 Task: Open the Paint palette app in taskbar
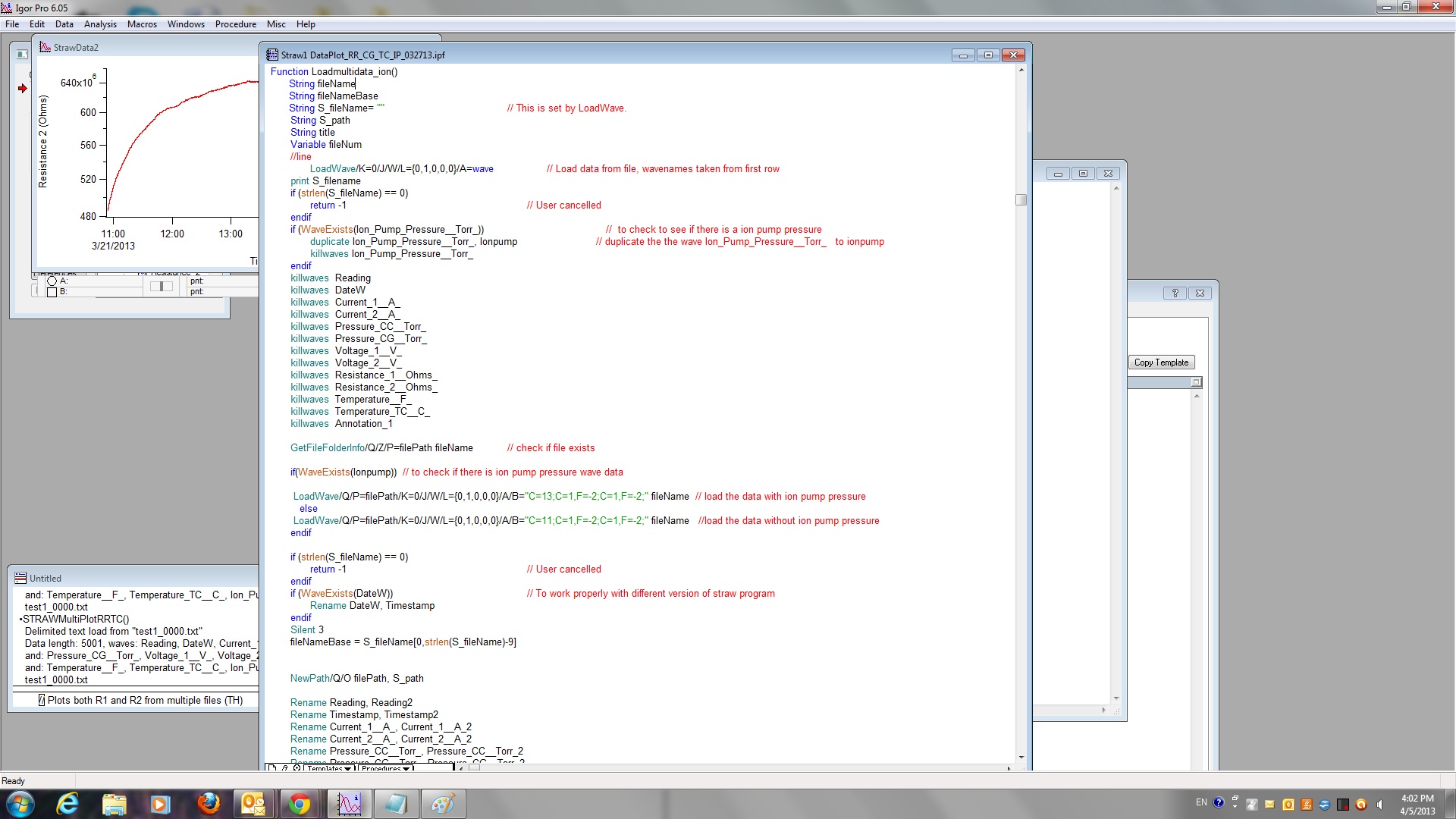[443, 804]
